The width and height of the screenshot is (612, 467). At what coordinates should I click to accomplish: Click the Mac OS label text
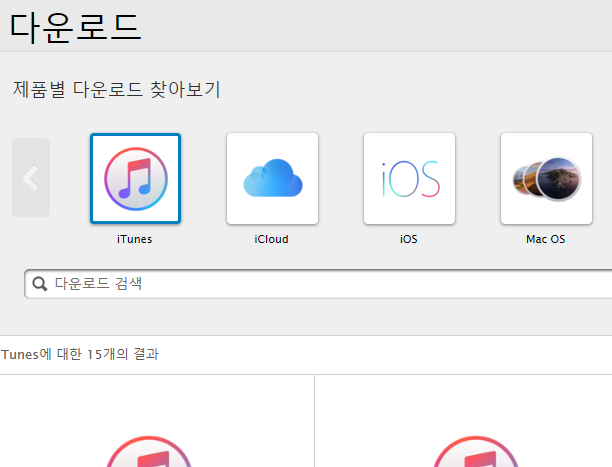[x=546, y=239]
